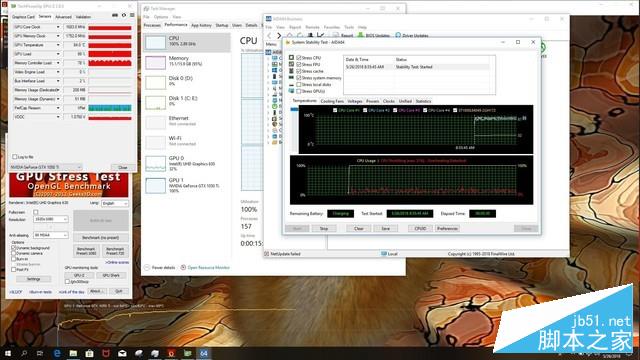Open the Language dropdown in FurMark

[x=115, y=203]
